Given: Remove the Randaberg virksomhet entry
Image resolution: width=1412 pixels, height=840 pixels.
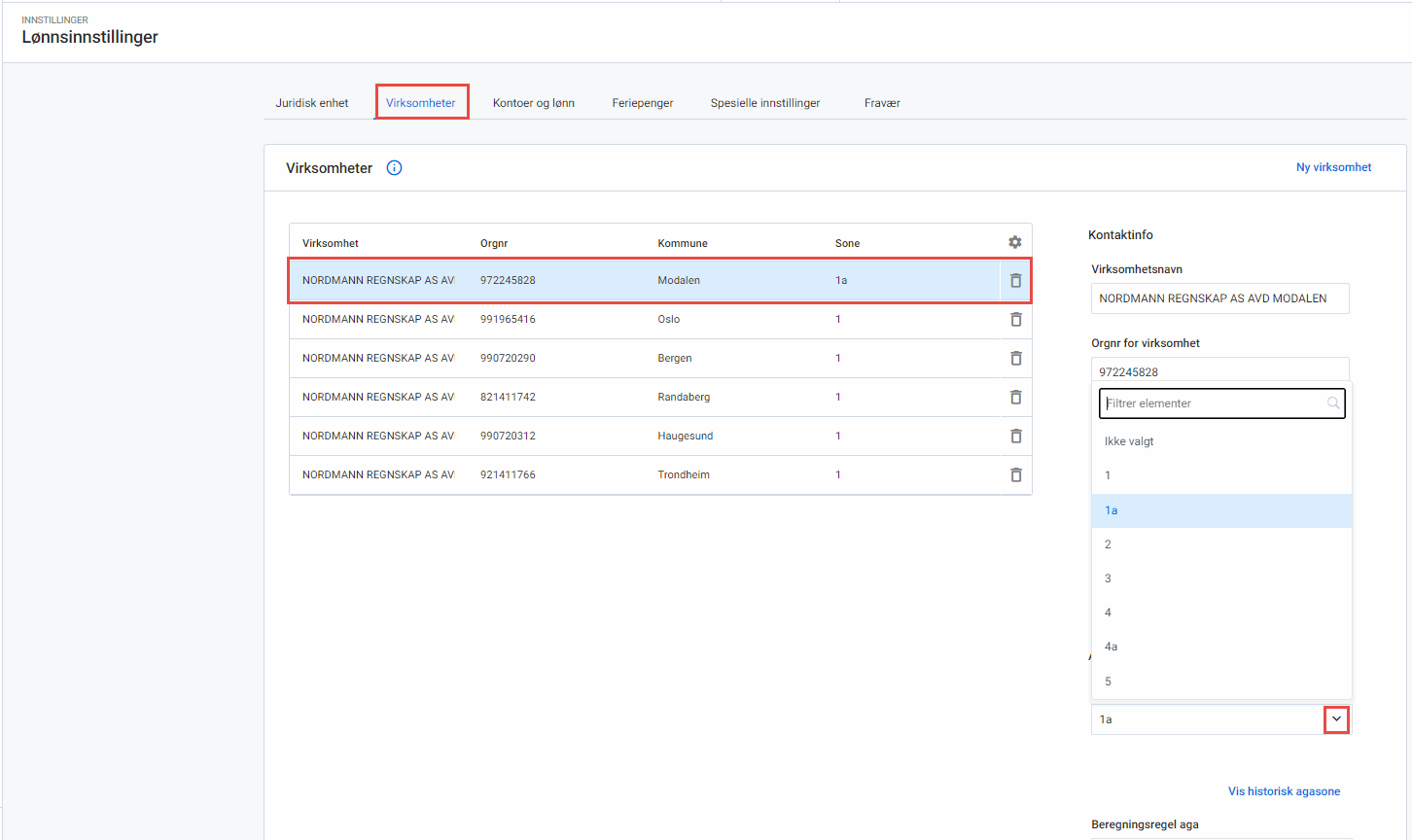Looking at the screenshot, I should click(1015, 398).
